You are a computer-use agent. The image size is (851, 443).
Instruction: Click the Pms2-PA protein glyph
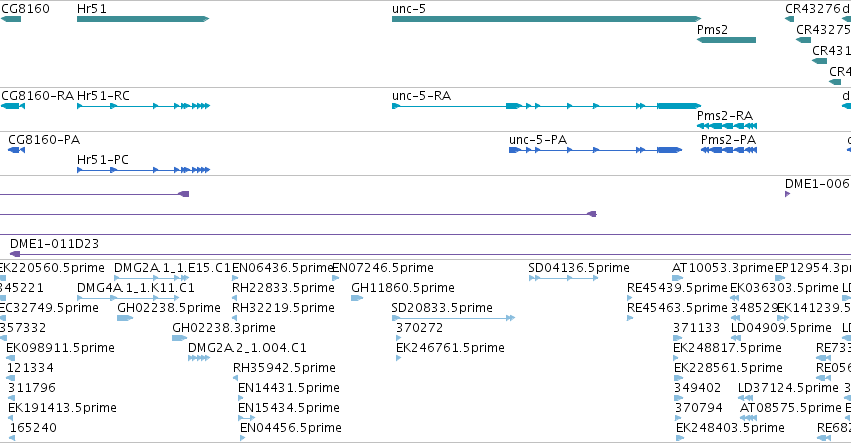[x=729, y=150]
